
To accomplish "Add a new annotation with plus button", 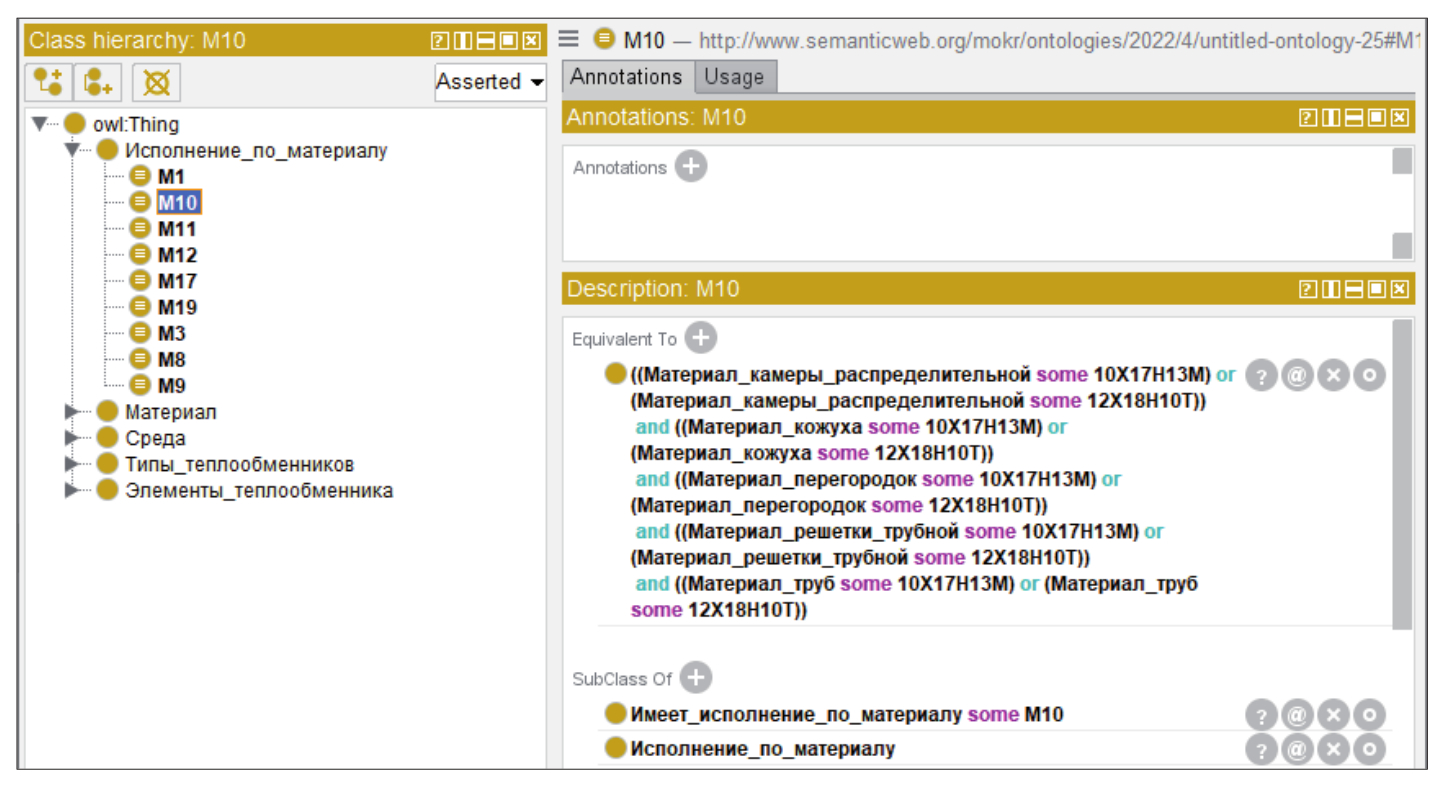I will pos(690,167).
